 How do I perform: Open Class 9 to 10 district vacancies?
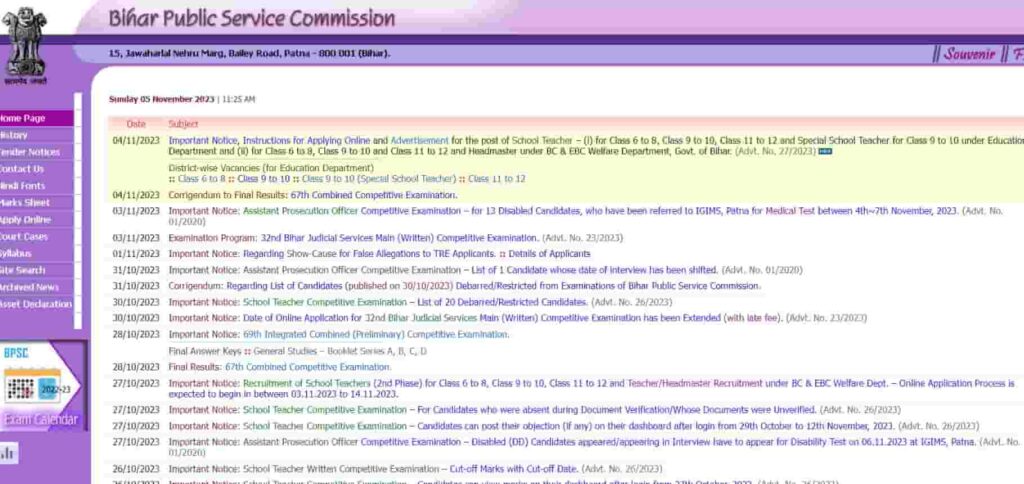[x=263, y=179]
